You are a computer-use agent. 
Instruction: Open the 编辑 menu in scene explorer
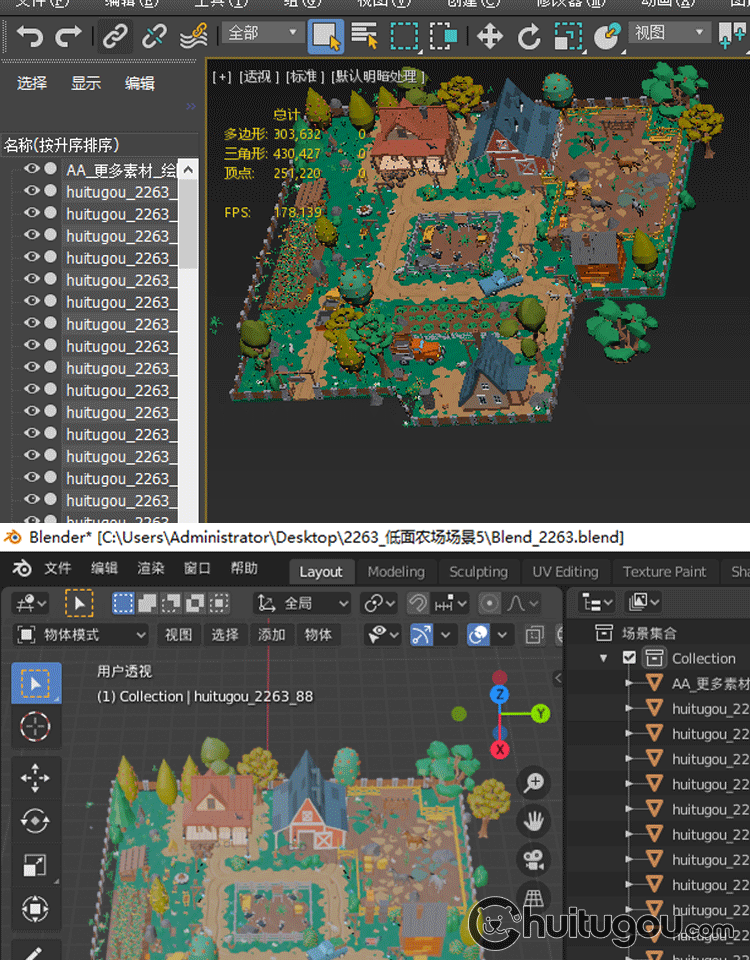[140, 83]
